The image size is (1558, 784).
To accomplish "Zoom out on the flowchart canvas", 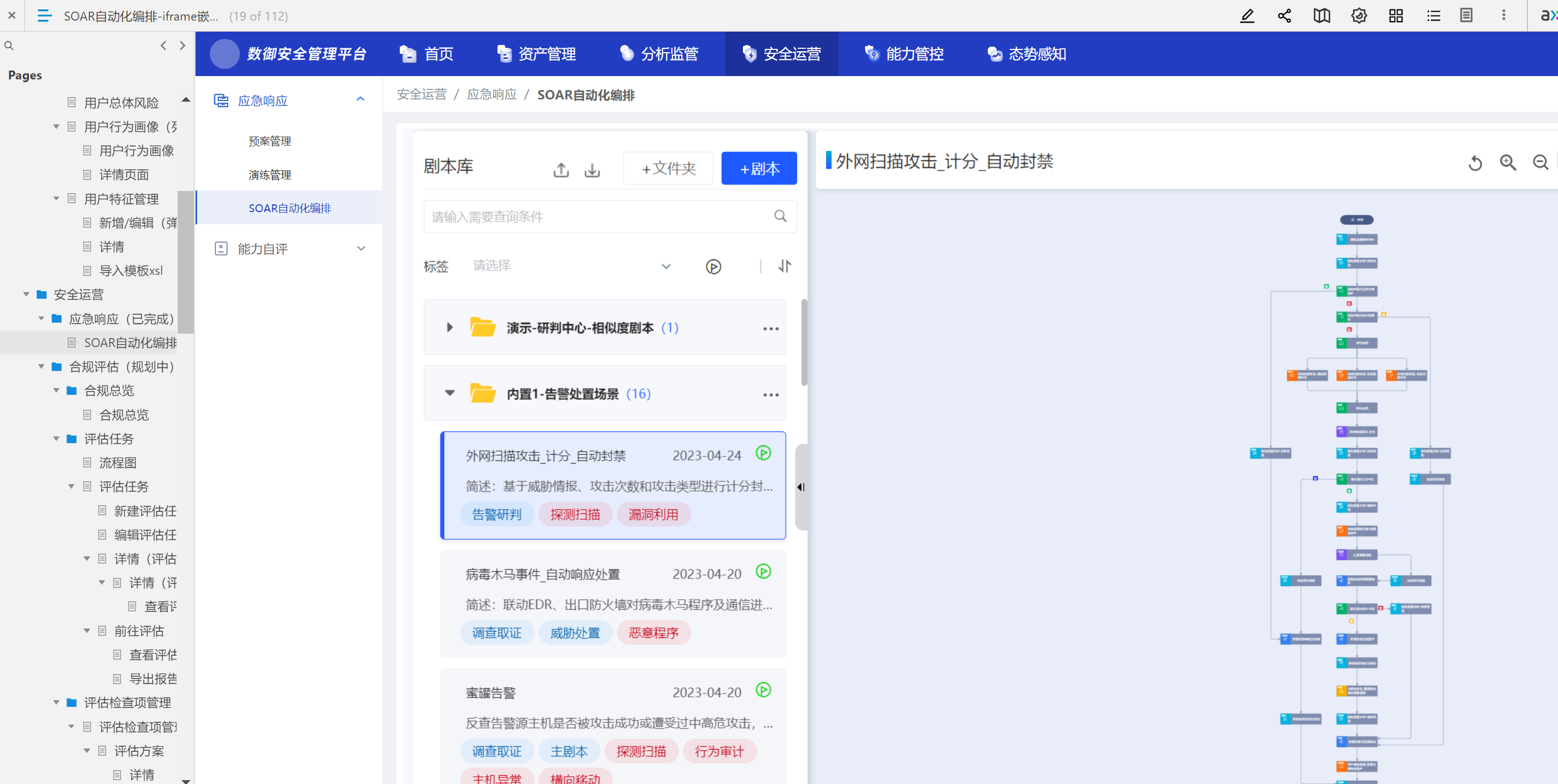I will (1540, 163).
